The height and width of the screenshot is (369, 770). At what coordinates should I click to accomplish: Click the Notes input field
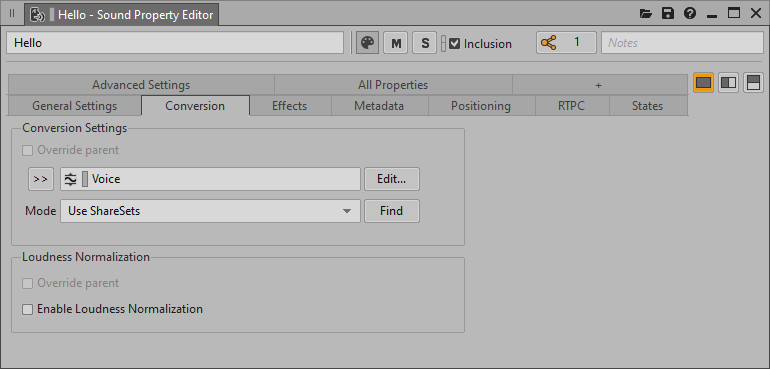[x=682, y=43]
